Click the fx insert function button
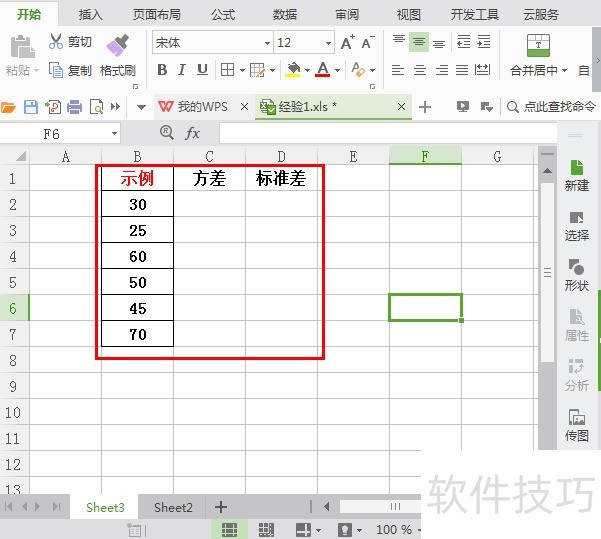Screen dimensions: 601x539 tap(192, 133)
